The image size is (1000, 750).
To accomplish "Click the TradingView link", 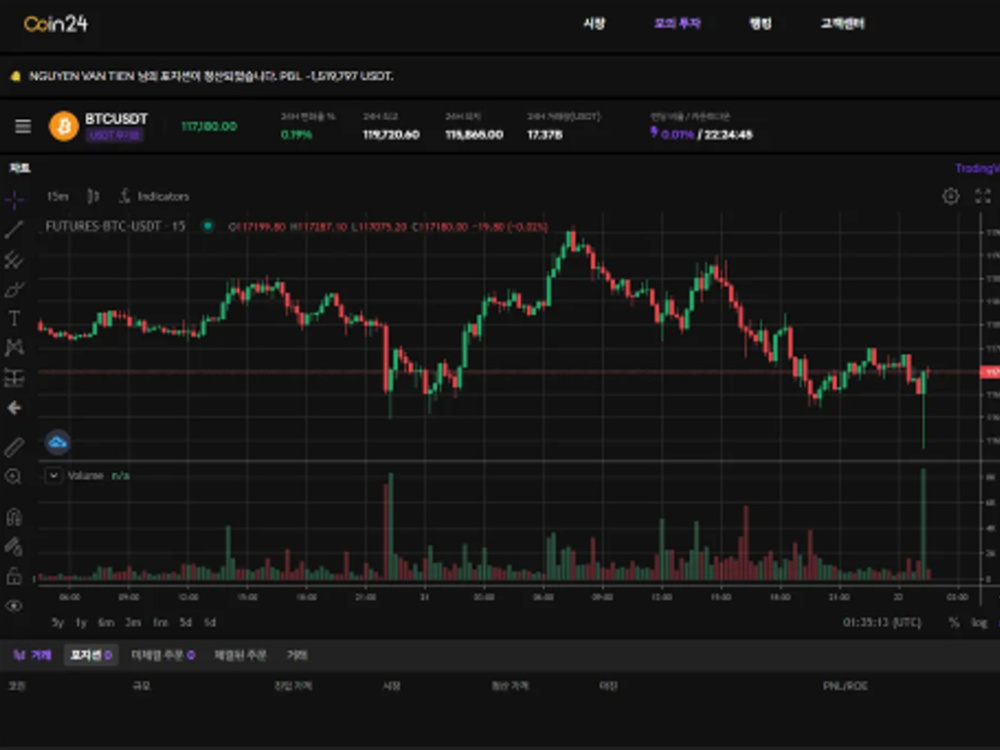I will (977, 168).
